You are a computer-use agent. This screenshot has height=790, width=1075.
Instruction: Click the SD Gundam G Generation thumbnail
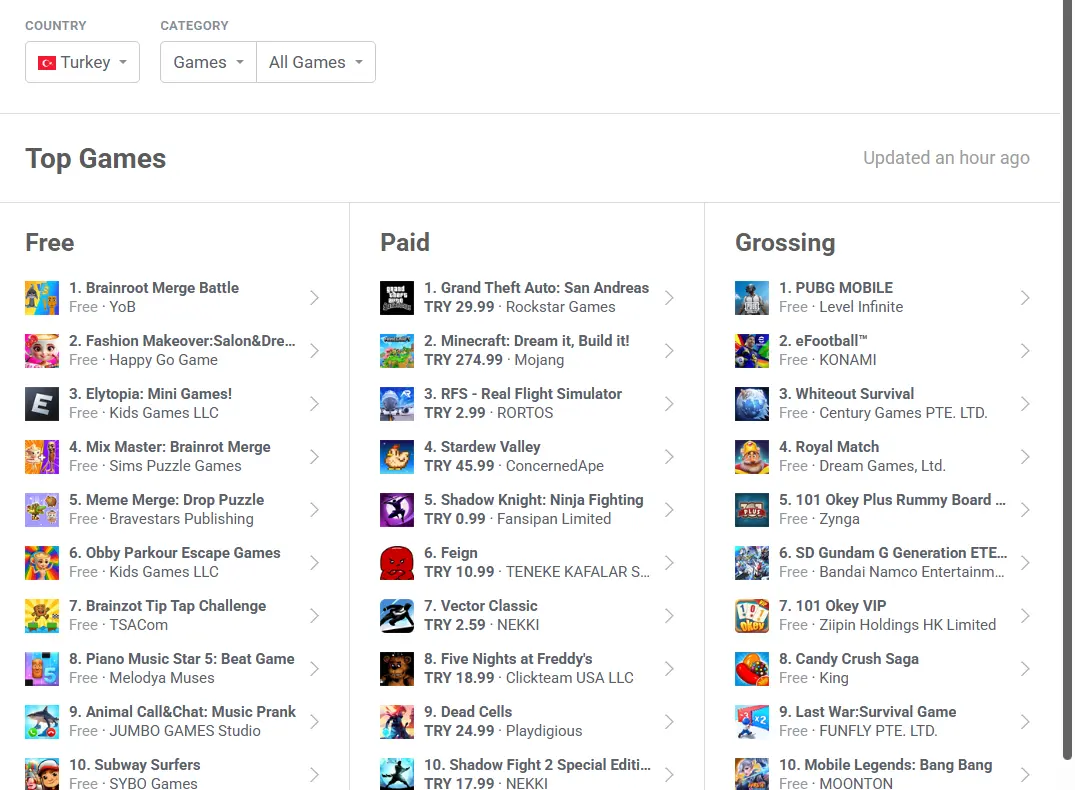pos(752,563)
